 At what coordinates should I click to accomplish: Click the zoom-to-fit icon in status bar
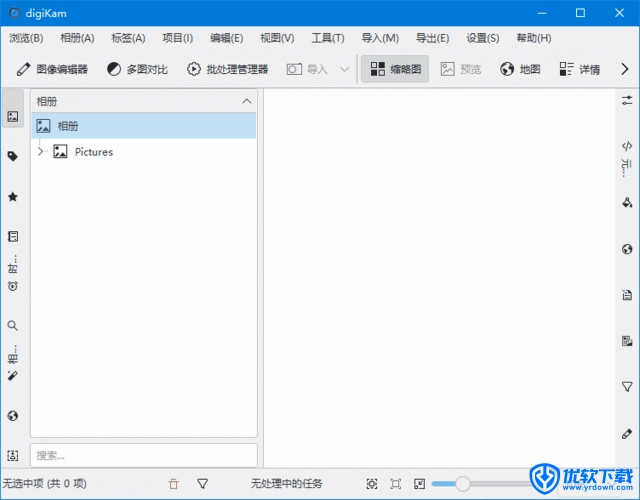pos(371,484)
